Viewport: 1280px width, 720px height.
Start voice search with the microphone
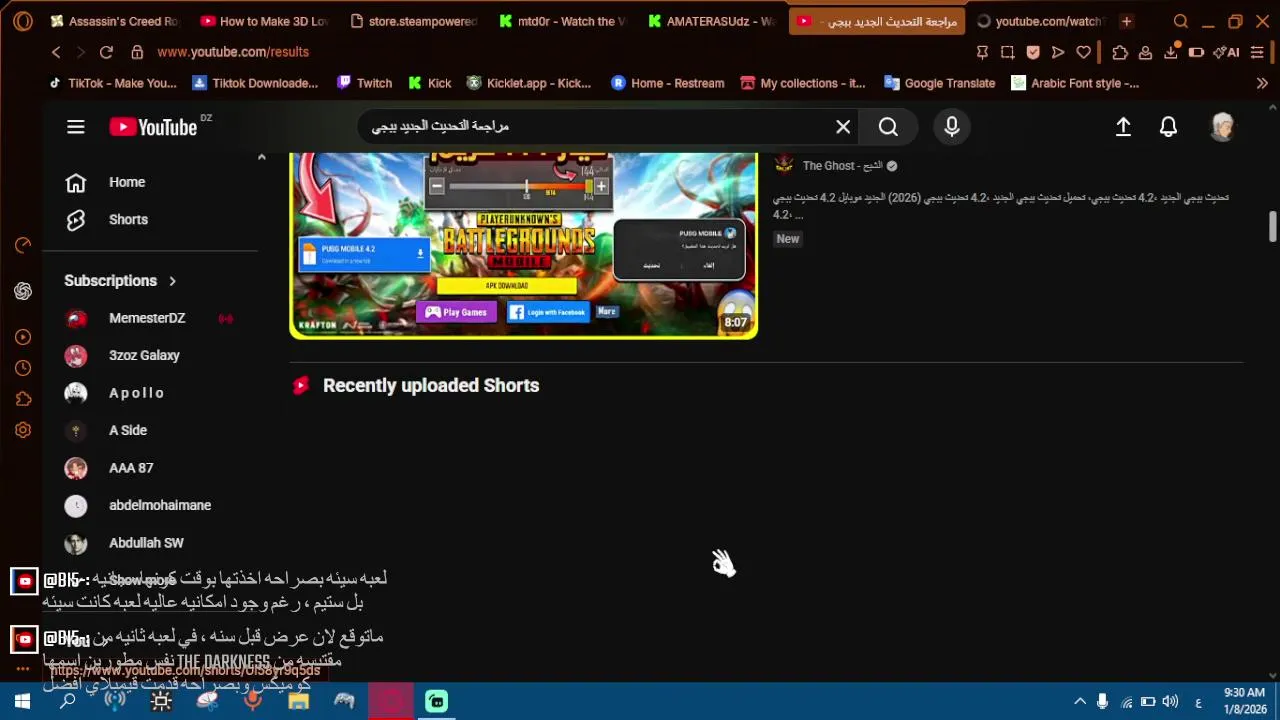[x=952, y=127]
